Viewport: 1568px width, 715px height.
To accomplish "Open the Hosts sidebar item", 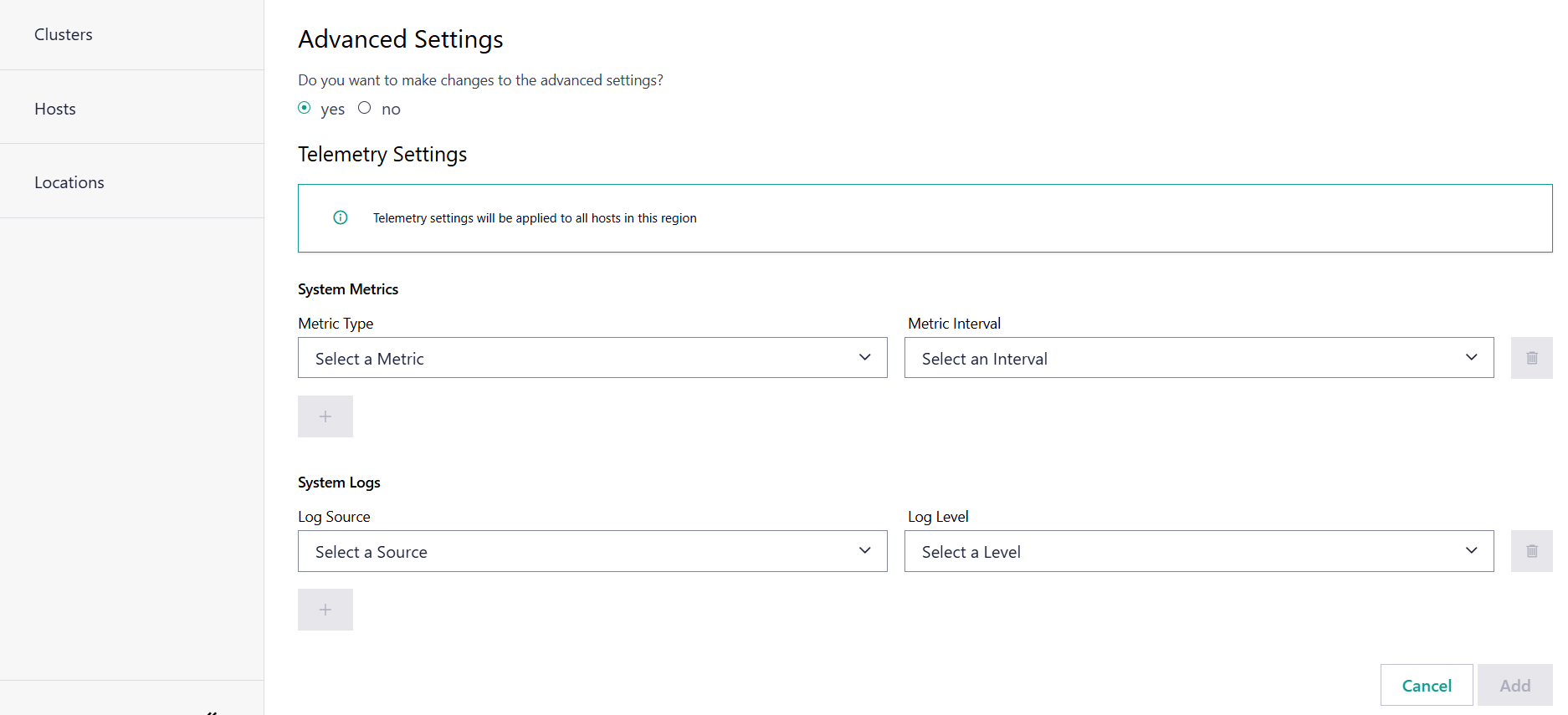I will click(55, 109).
